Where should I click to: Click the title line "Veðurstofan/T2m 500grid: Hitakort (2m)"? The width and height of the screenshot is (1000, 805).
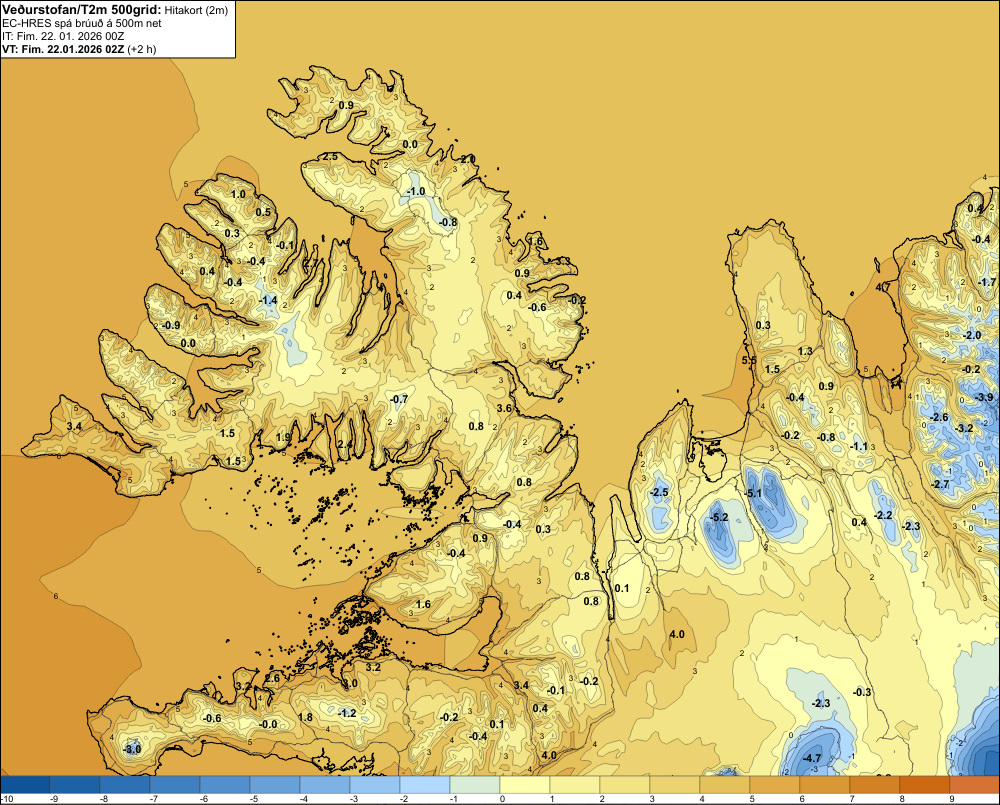pyautogui.click(x=115, y=10)
